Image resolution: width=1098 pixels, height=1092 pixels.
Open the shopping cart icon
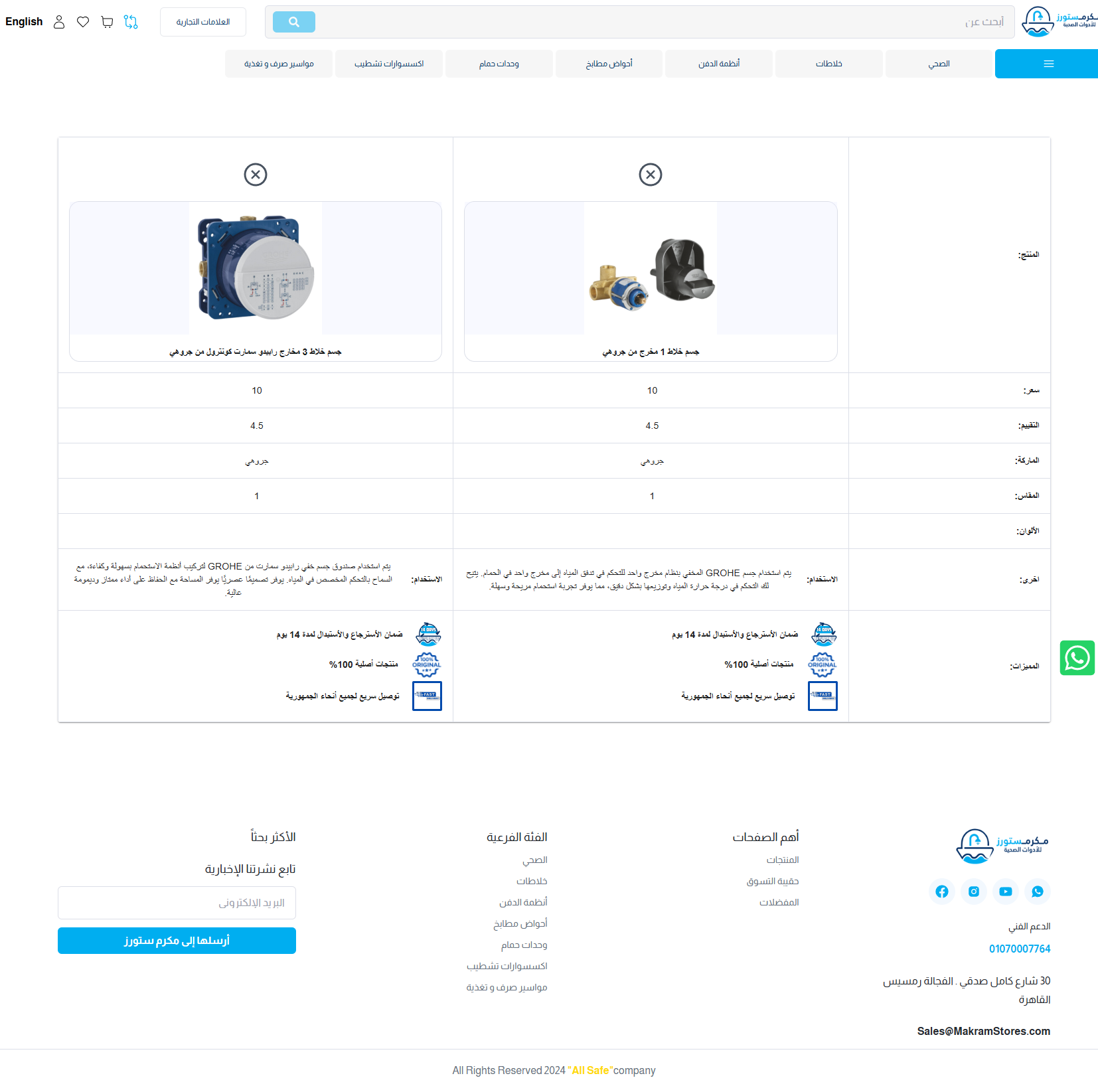point(107,22)
